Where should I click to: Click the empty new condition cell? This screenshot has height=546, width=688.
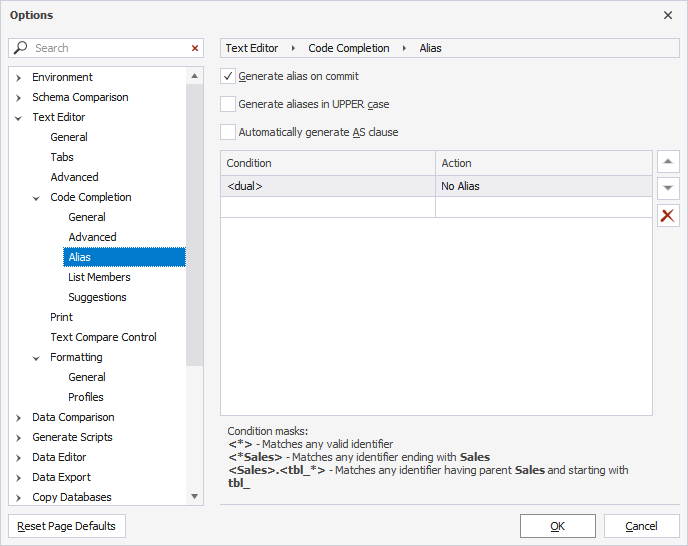point(328,207)
